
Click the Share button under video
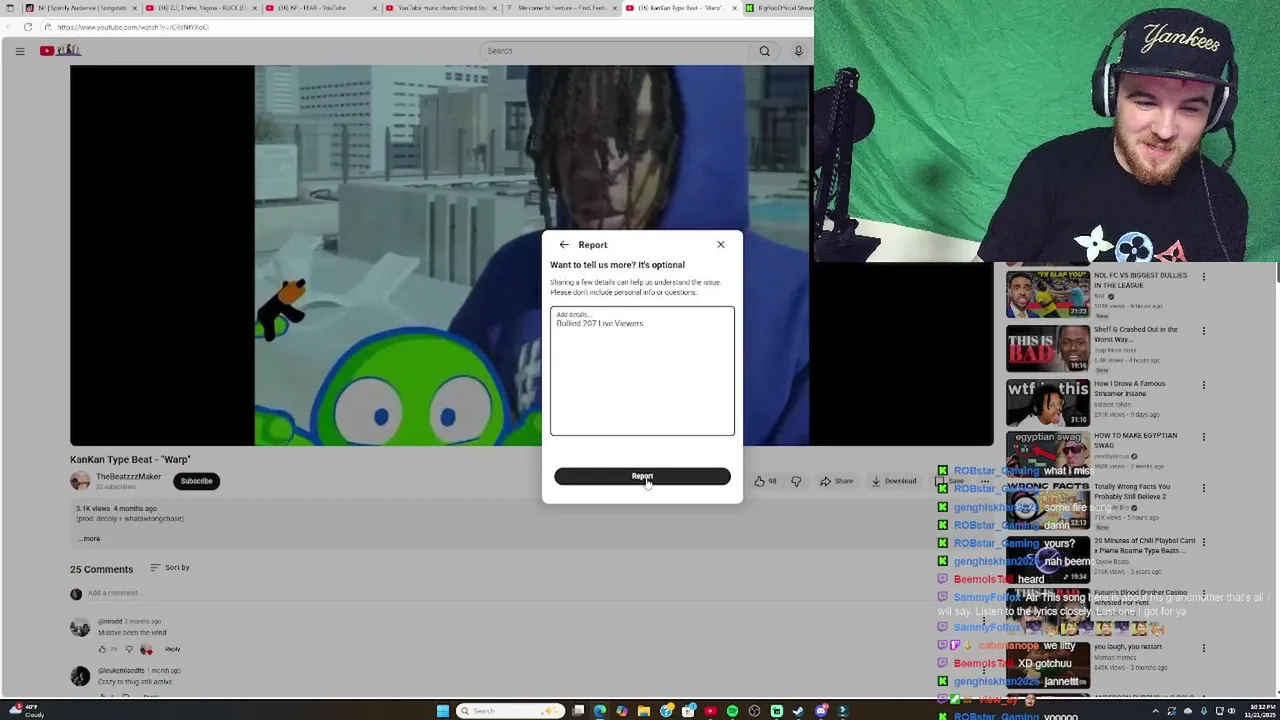click(836, 481)
